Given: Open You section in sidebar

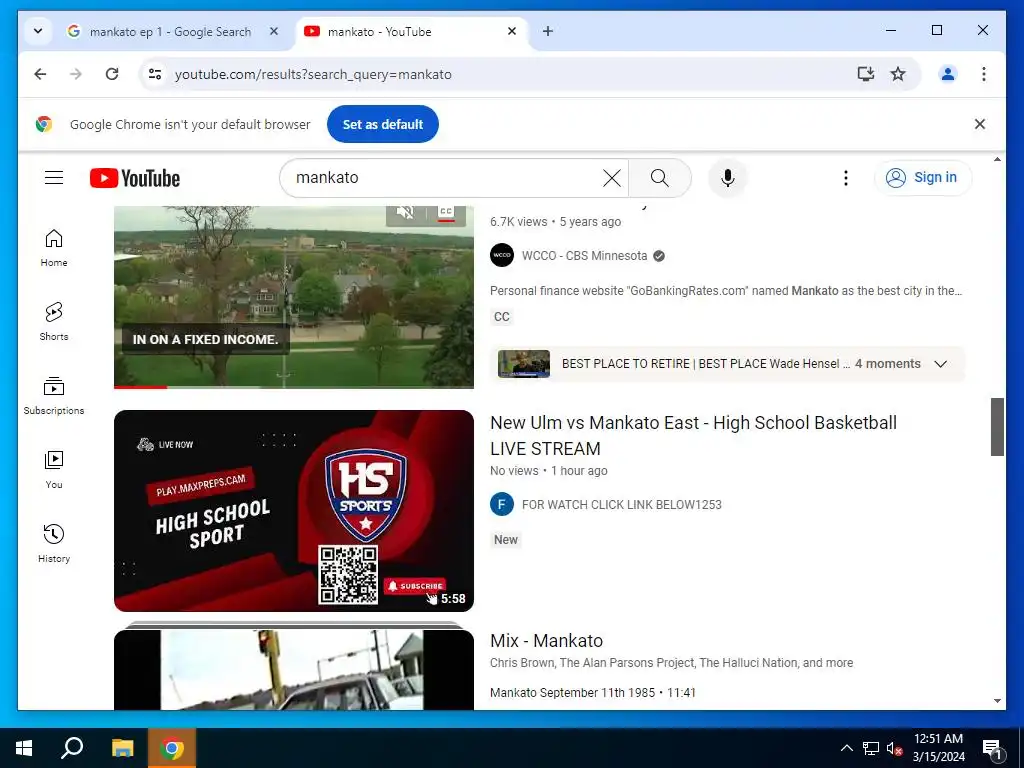Looking at the screenshot, I should pyautogui.click(x=54, y=470).
